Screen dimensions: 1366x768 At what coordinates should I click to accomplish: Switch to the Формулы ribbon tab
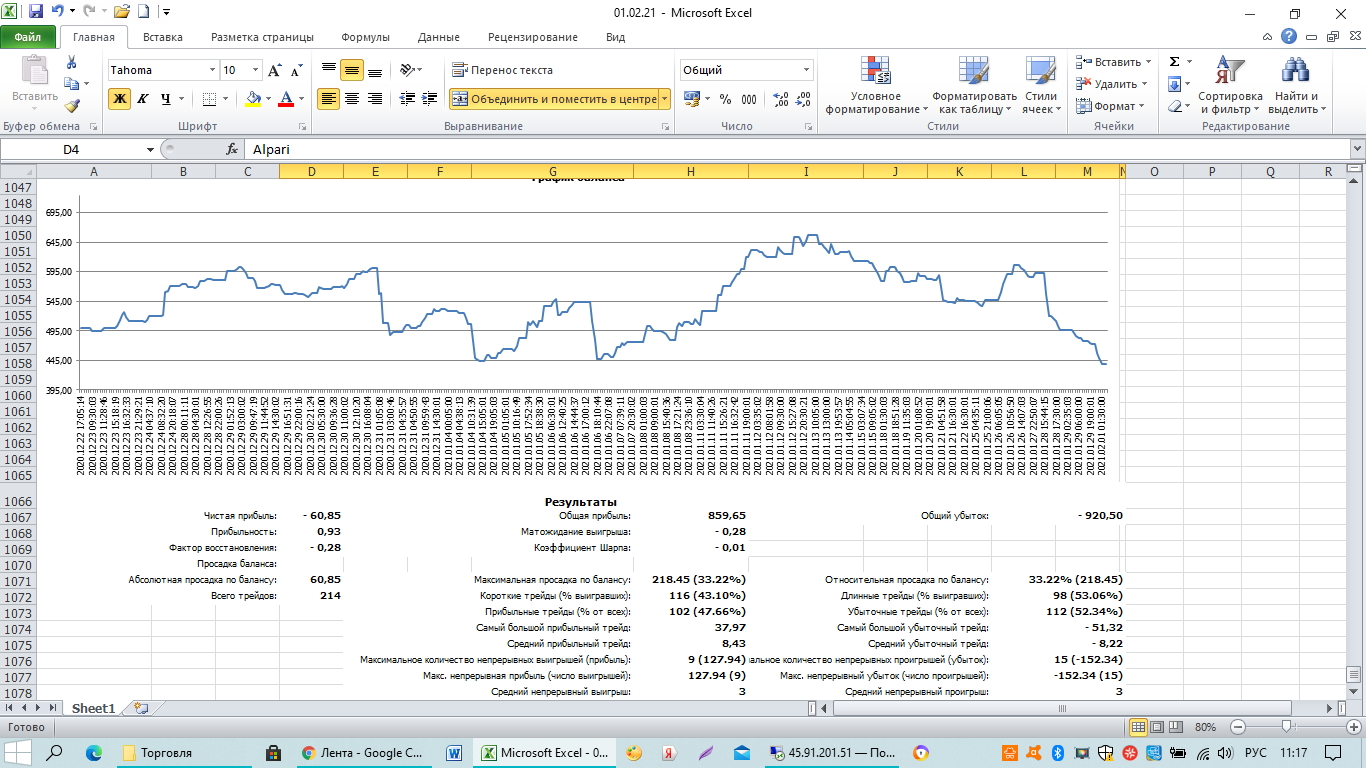pyautogui.click(x=365, y=37)
